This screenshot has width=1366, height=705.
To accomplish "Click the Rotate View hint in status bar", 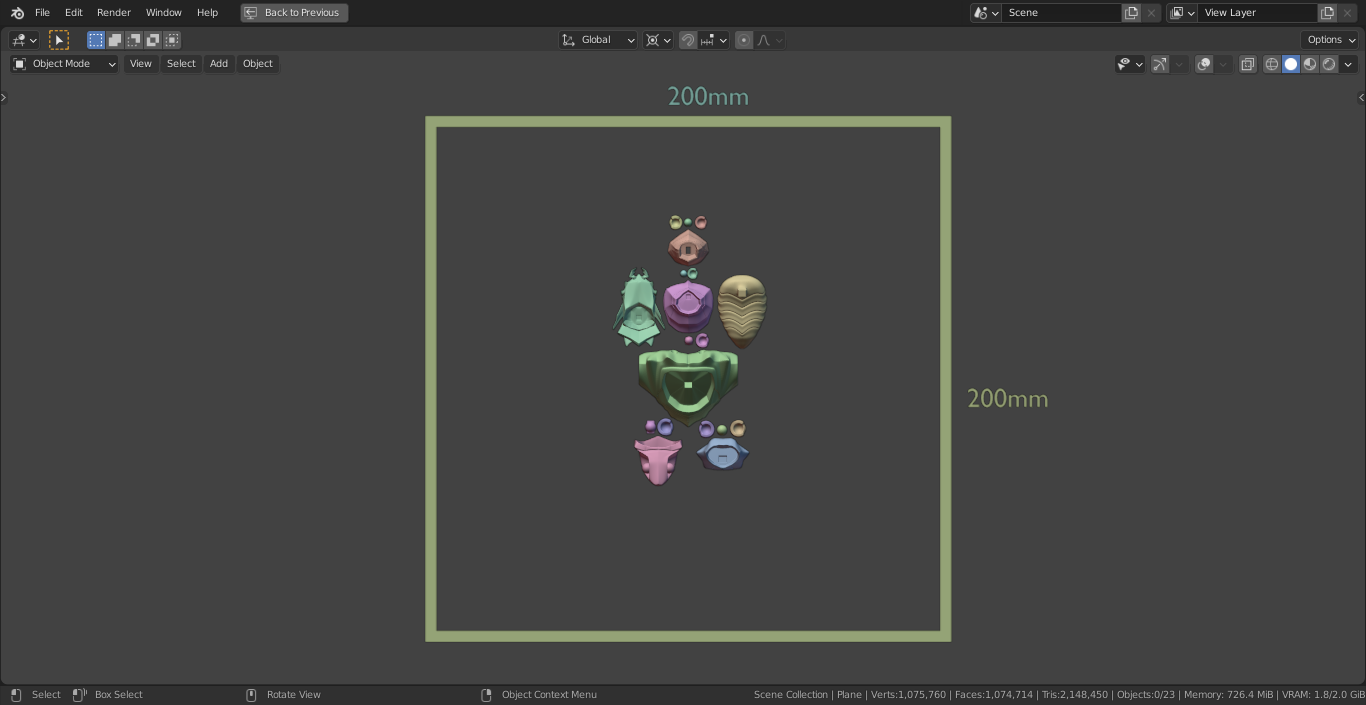I will [284, 695].
